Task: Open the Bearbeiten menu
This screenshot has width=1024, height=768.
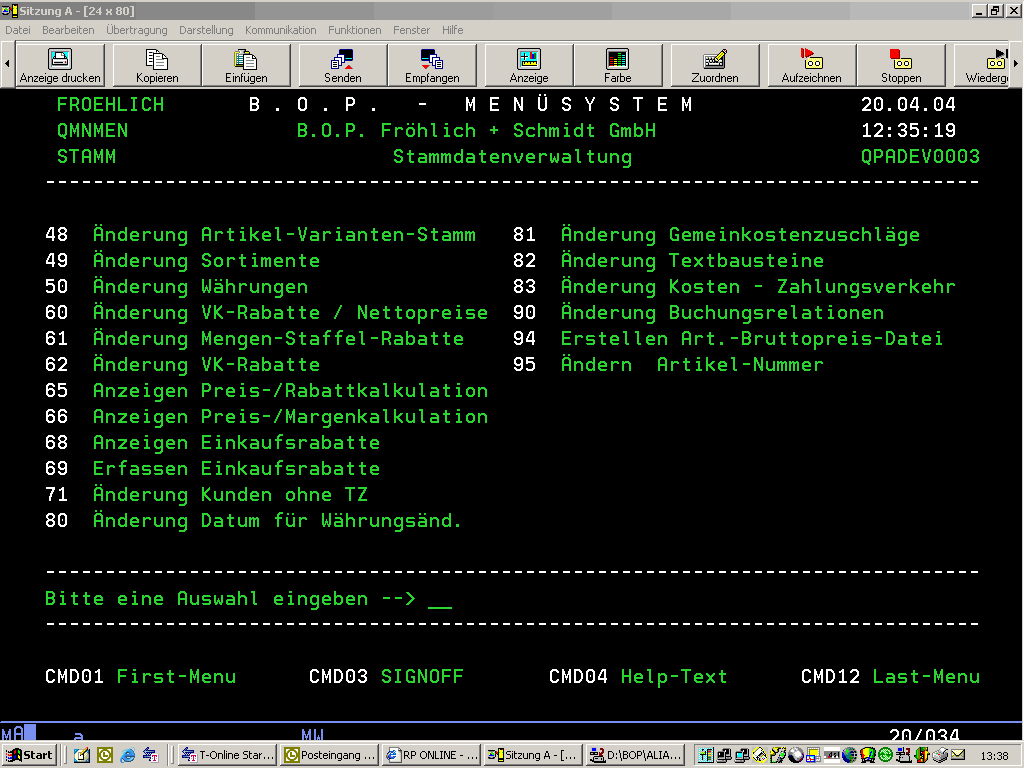Action: pos(68,30)
